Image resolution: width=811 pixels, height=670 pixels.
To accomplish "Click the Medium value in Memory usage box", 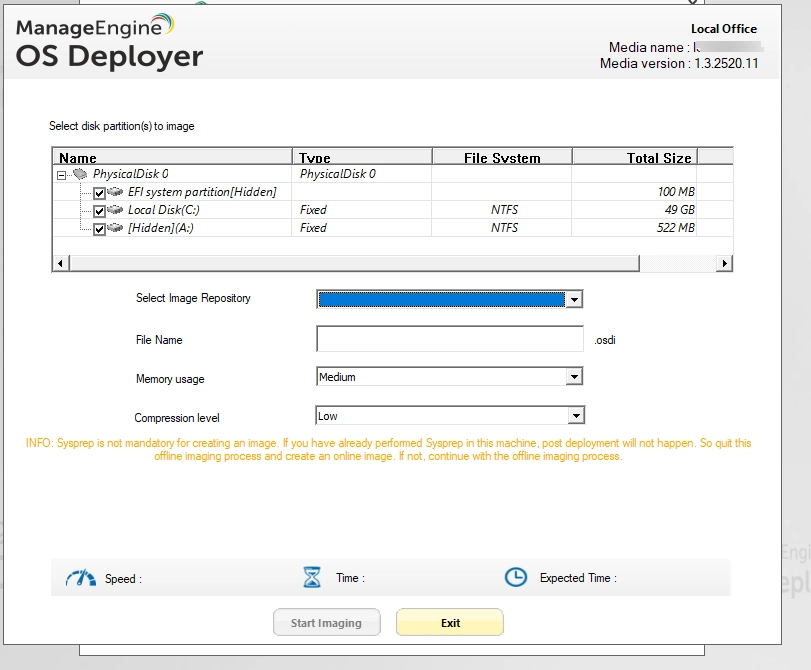I will click(337, 377).
